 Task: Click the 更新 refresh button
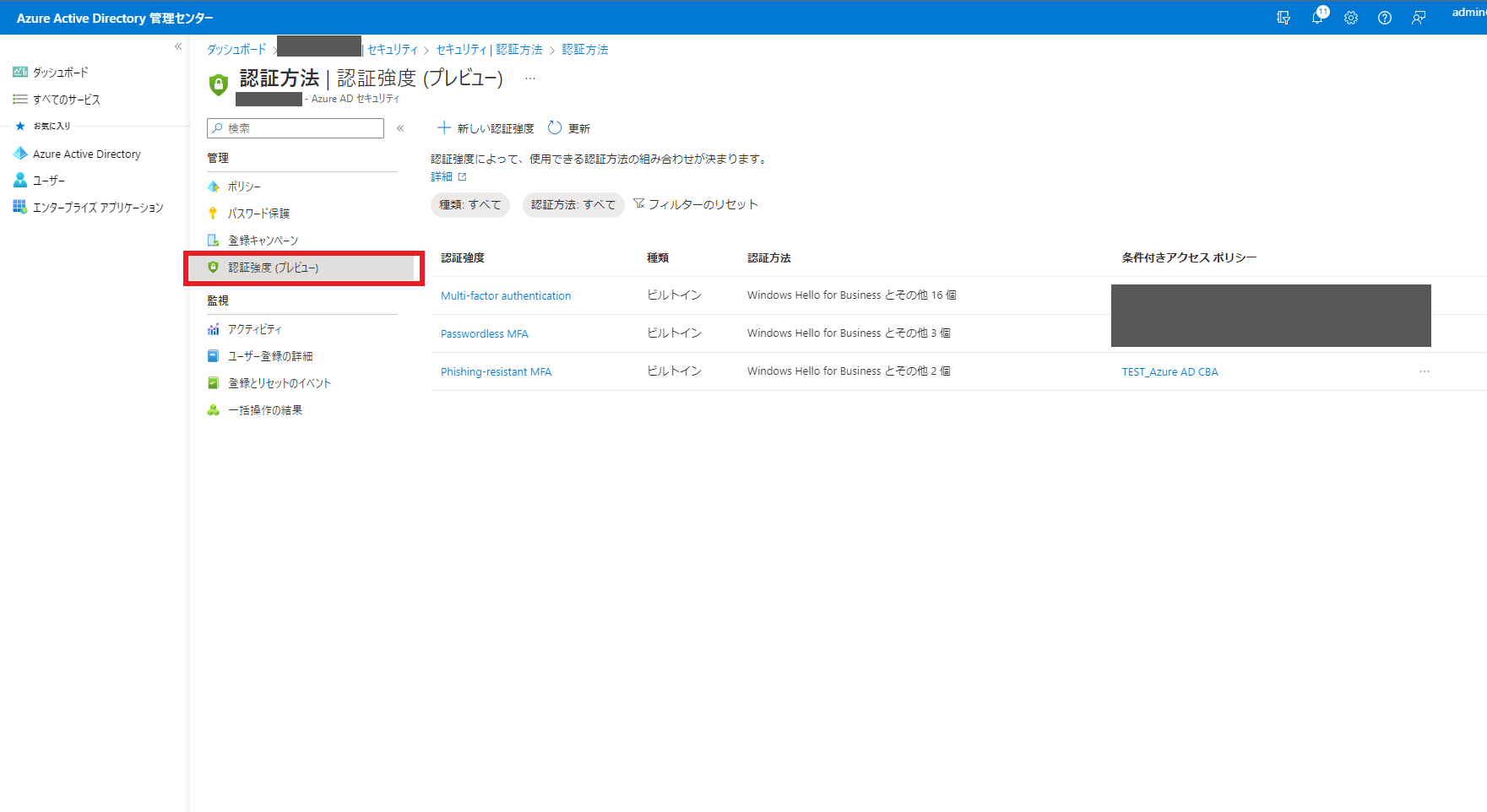pos(569,128)
